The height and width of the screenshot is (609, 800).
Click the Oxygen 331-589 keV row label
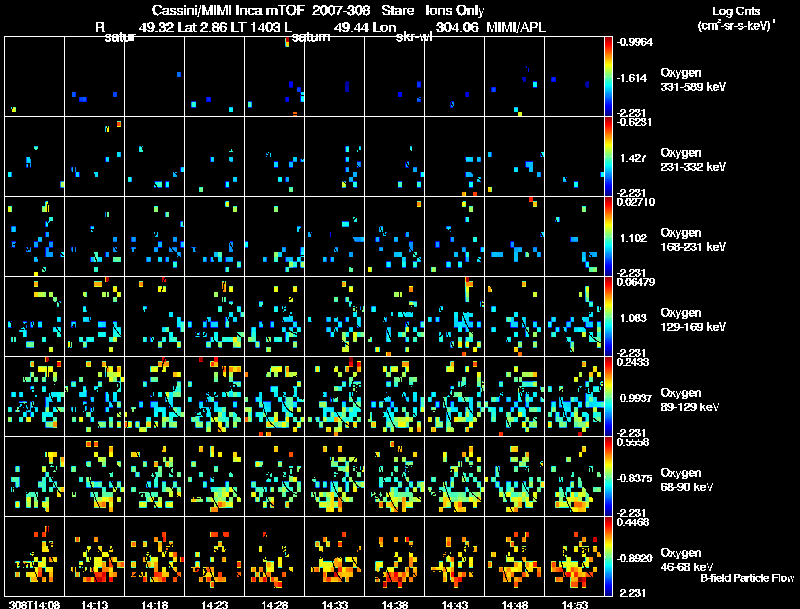coord(693,80)
